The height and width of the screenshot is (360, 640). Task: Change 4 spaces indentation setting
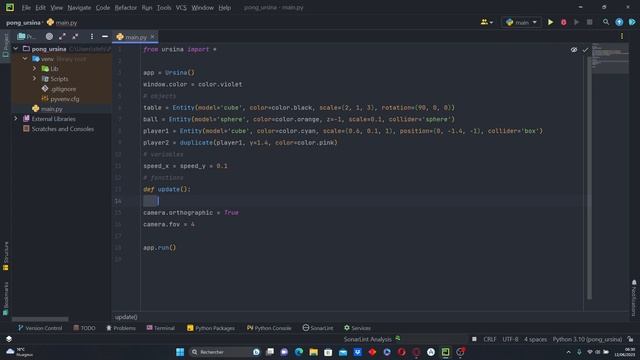coord(535,339)
